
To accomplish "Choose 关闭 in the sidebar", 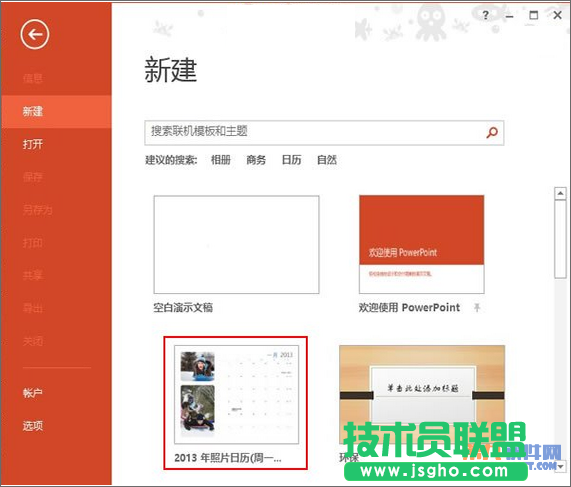I will pyautogui.click(x=33, y=341).
